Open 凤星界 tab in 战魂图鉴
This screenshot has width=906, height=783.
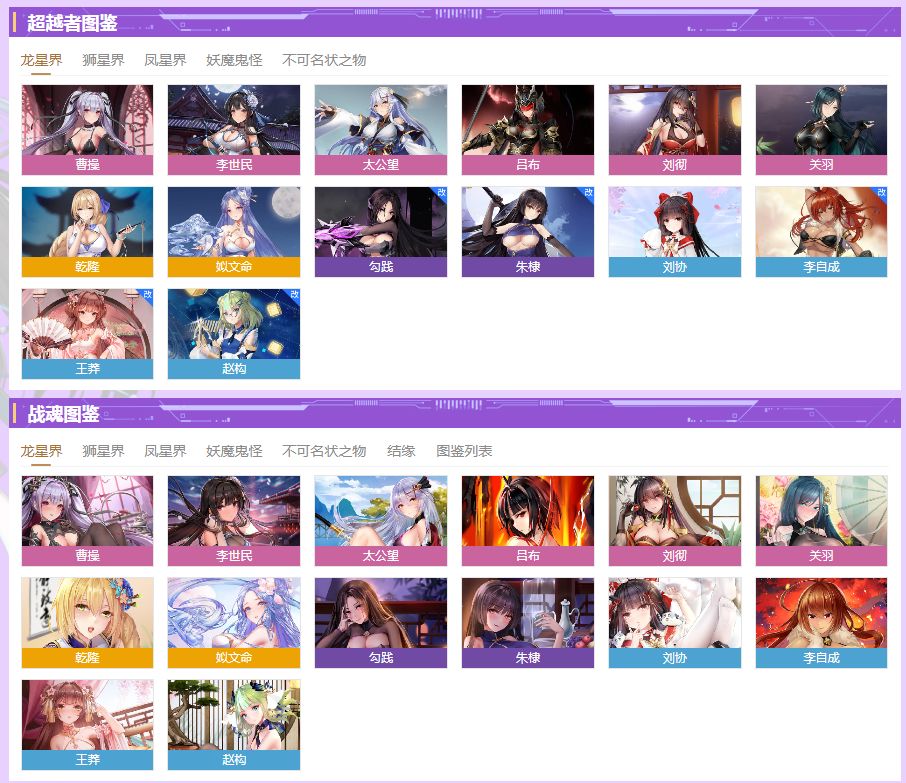click(x=165, y=451)
